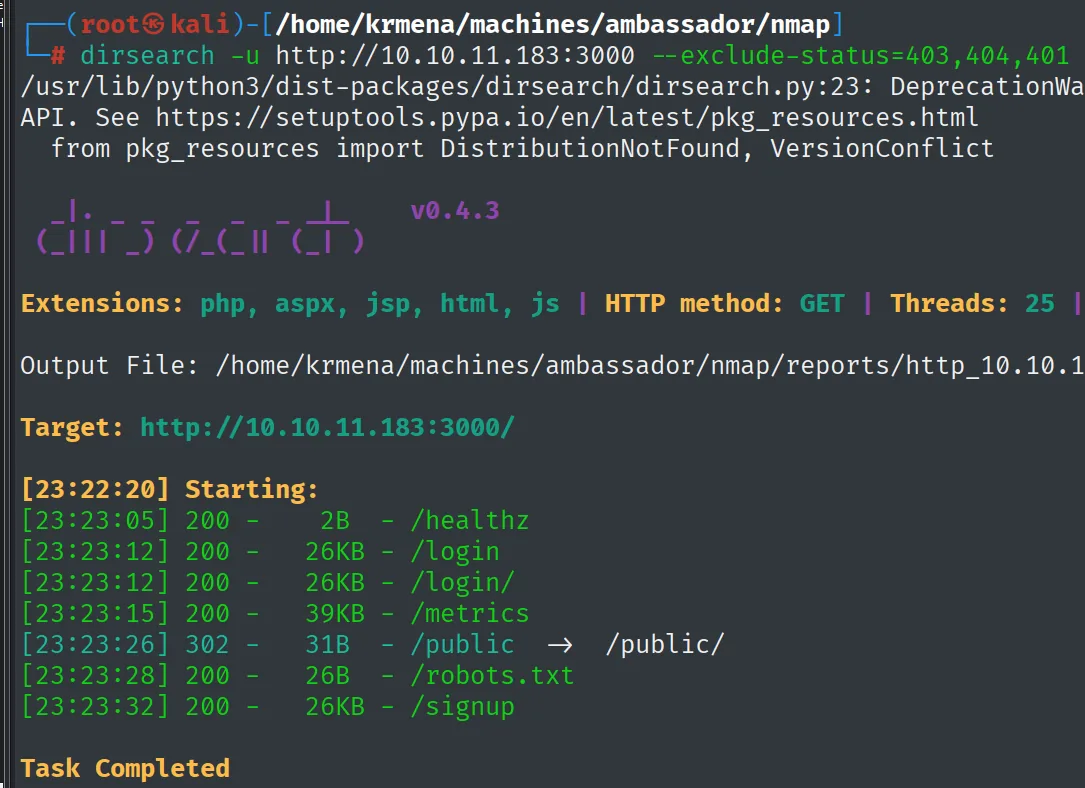This screenshot has height=788, width=1085.
Task: Click the 31B size value
Action: (327, 645)
